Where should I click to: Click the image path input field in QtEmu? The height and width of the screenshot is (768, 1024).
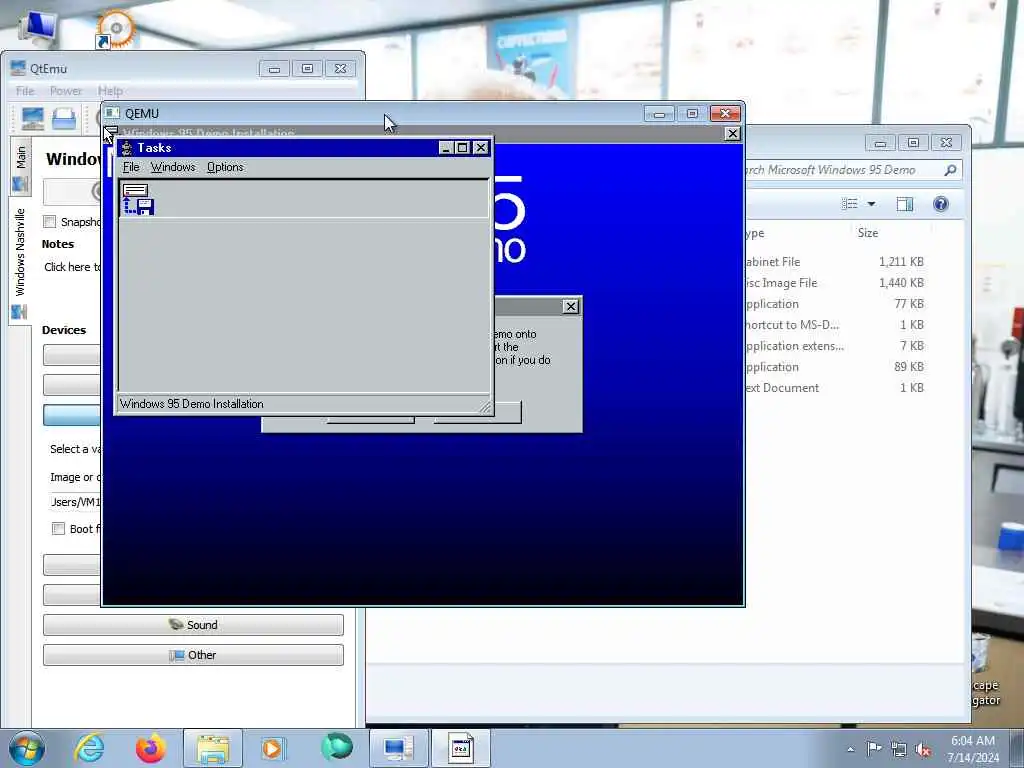click(74, 502)
